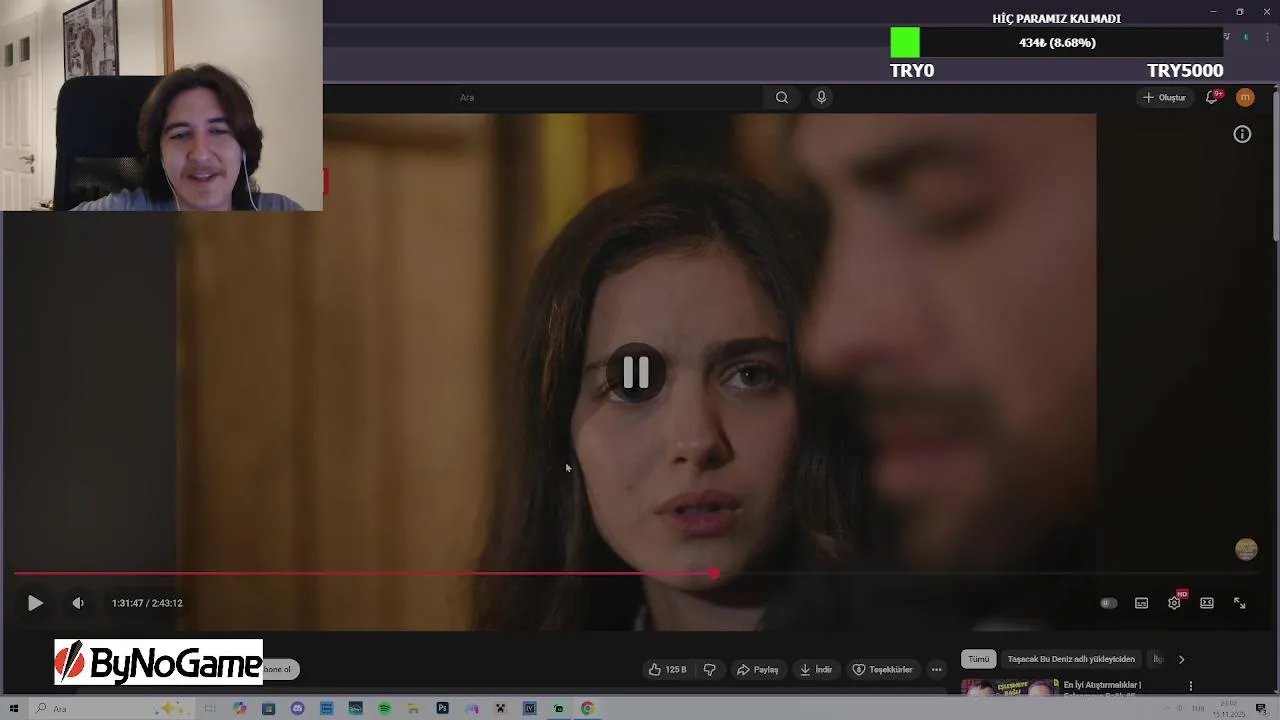The width and height of the screenshot is (1280, 720).
Task: Turn on subtitles with the captions icon
Action: [x=1141, y=603]
